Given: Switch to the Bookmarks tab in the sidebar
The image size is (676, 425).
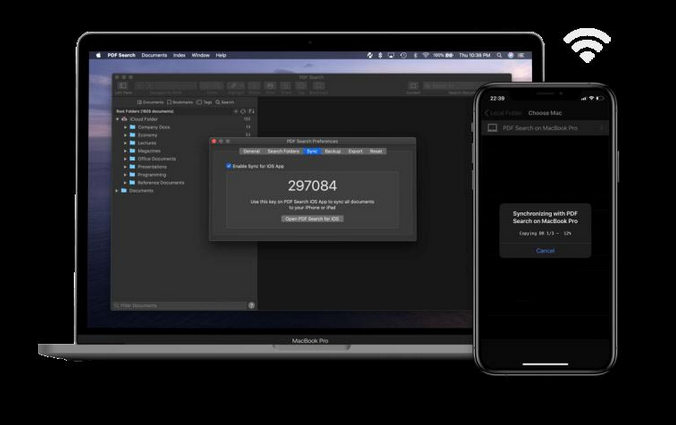Looking at the screenshot, I should 180,102.
